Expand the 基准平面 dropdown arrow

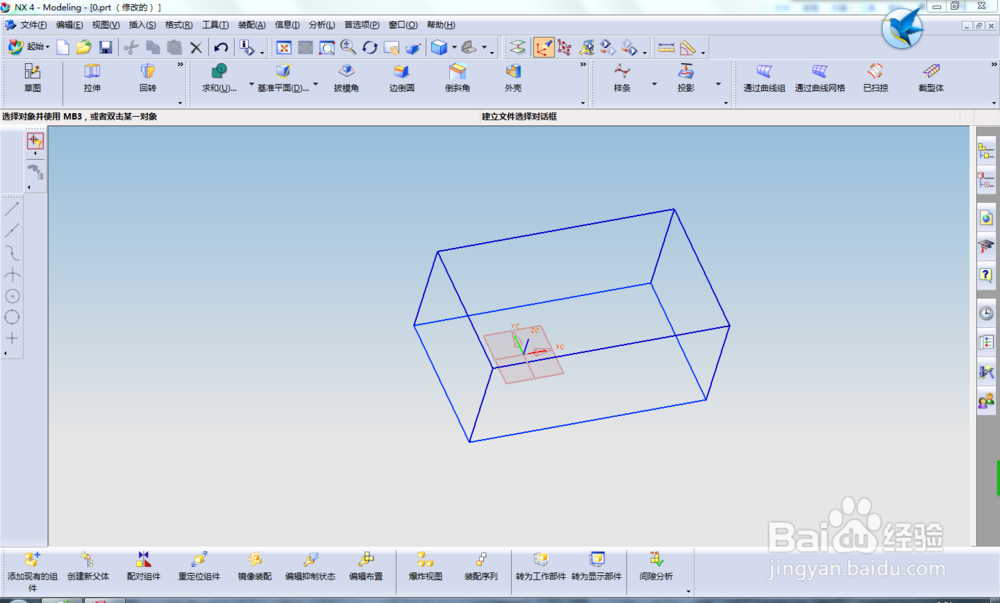316,84
